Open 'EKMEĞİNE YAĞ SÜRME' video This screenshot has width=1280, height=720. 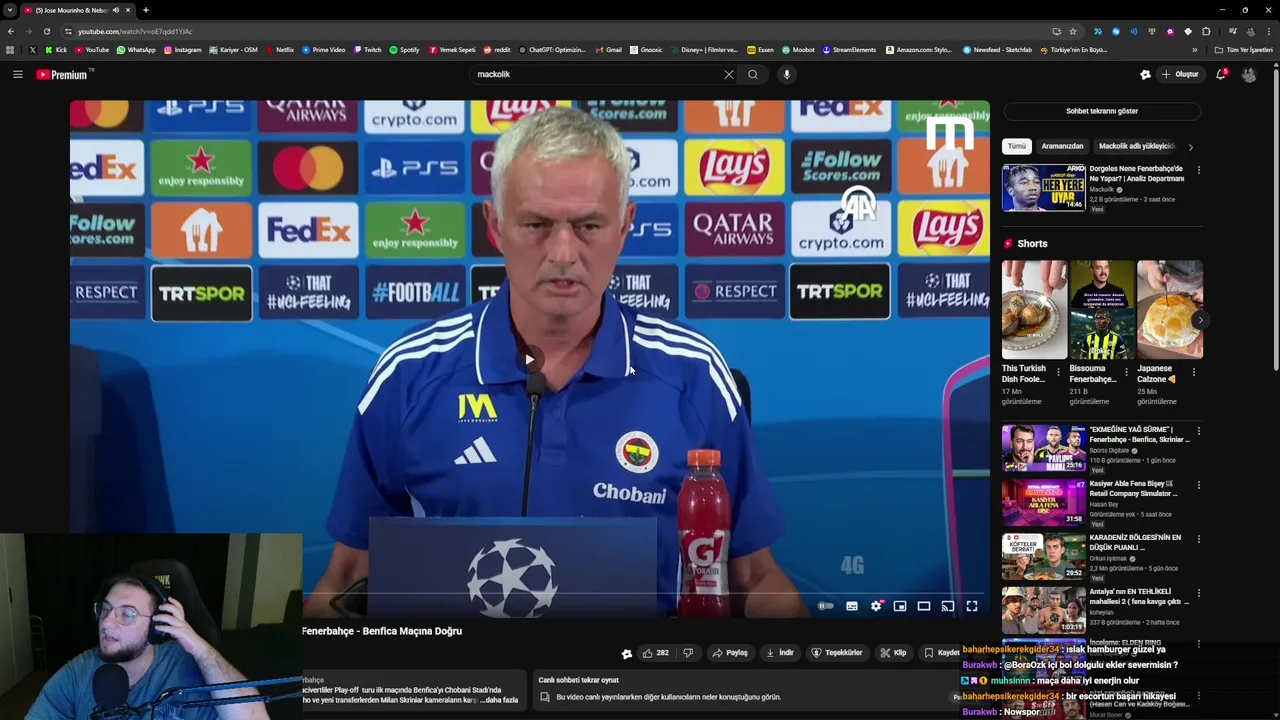coord(1043,448)
